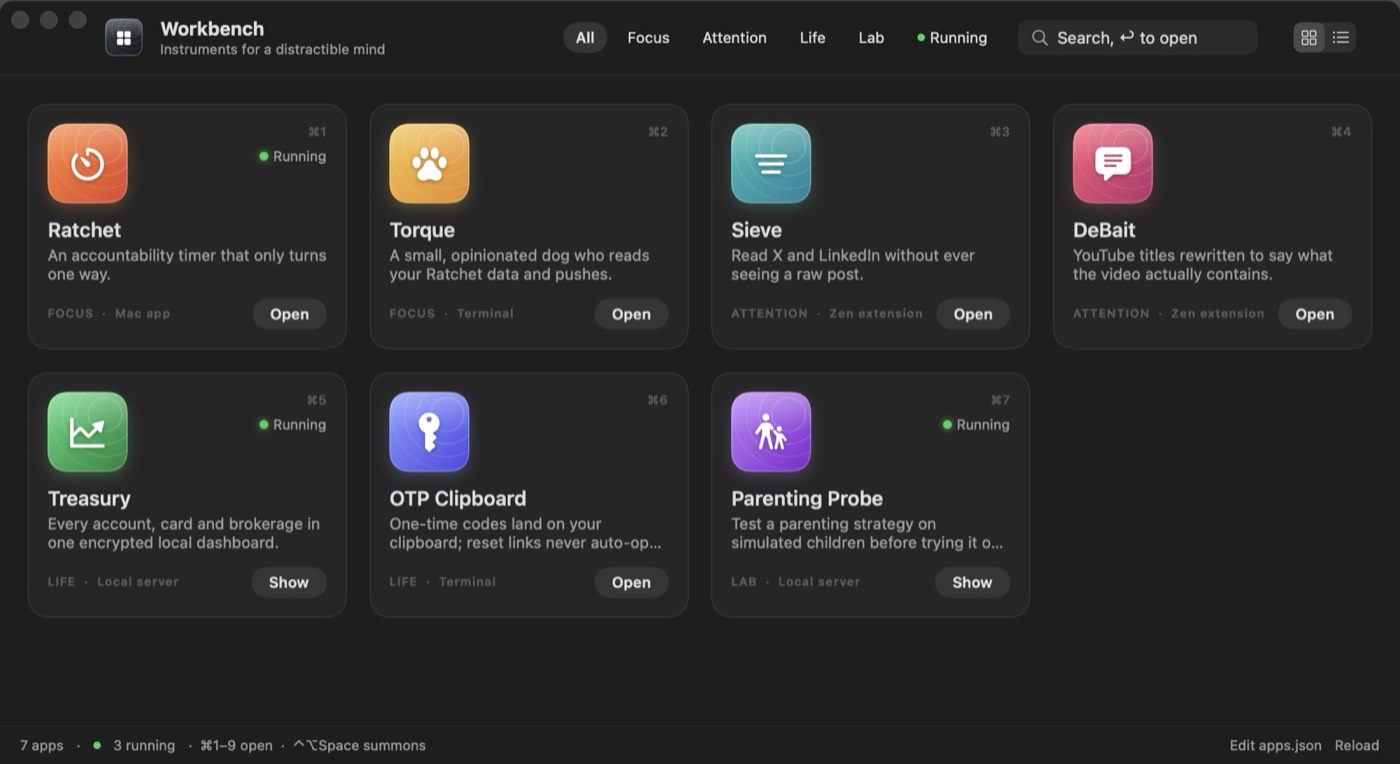Click the '7 apps' status bar count
This screenshot has width=1400, height=764.
tap(42, 745)
